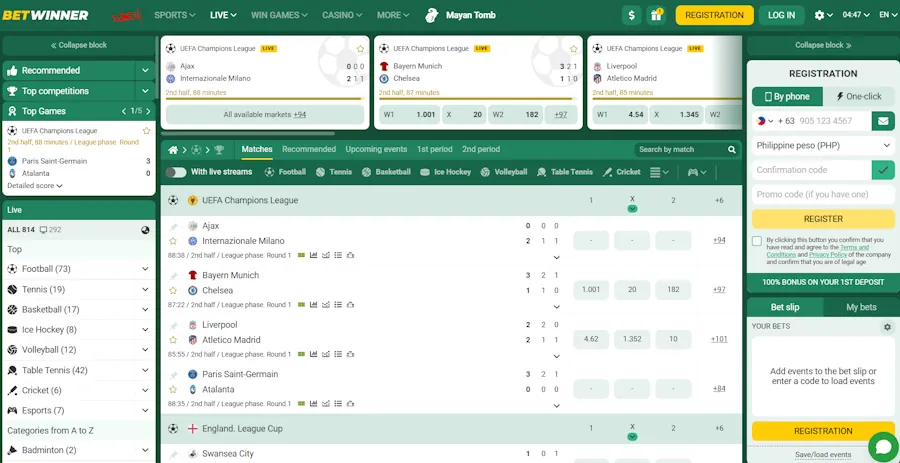Image resolution: width=900 pixels, height=463 pixels.
Task: Open LIVE menu
Action: coord(223,15)
